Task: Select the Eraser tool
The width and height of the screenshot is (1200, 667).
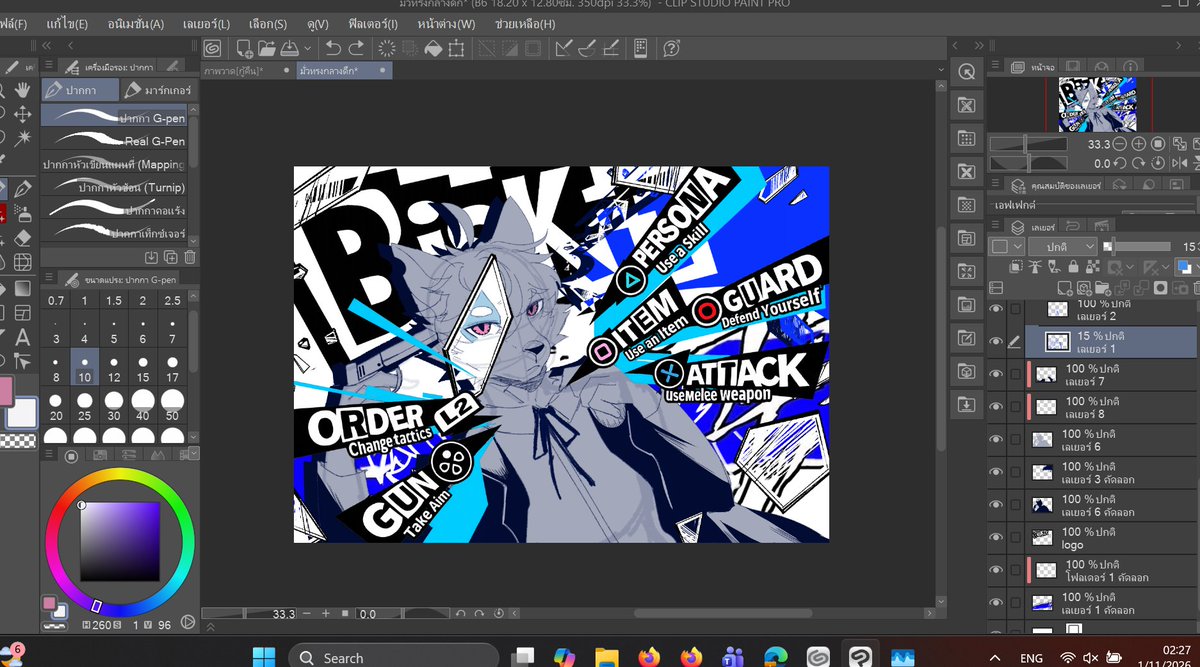Action: tap(23, 237)
